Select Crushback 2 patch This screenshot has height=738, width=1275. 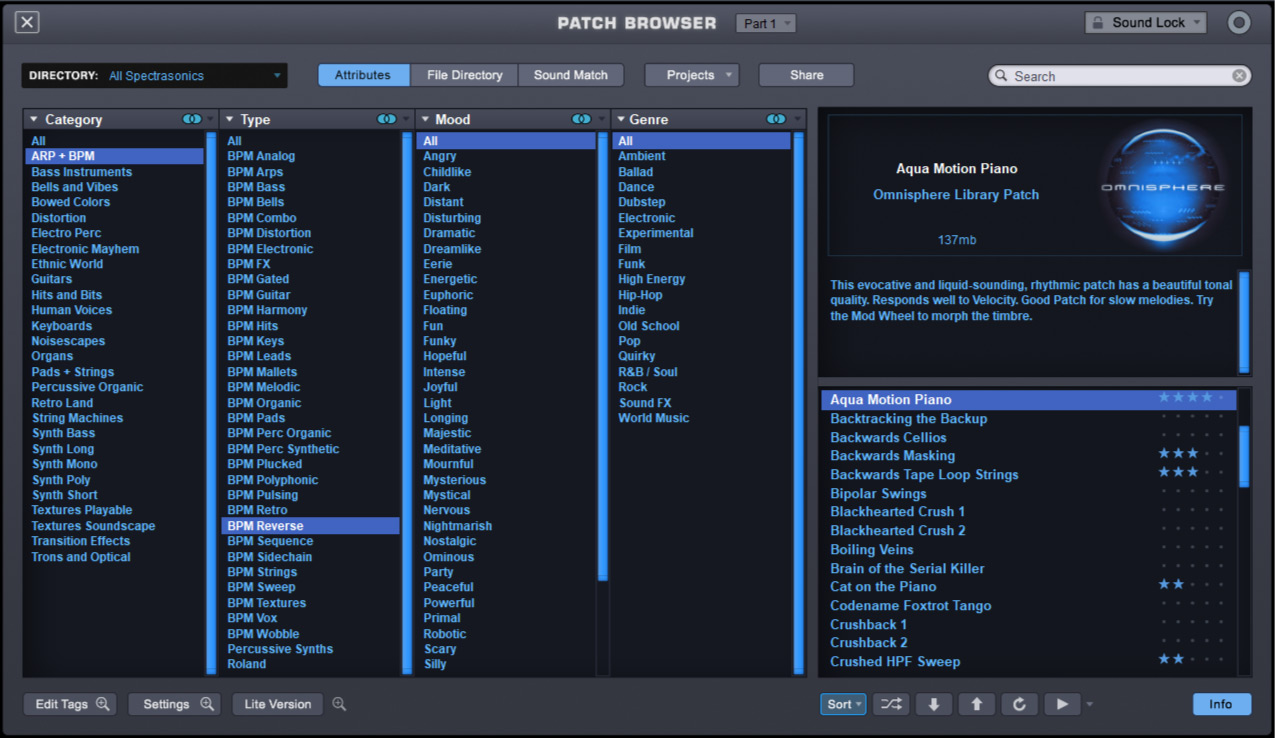1028,642
